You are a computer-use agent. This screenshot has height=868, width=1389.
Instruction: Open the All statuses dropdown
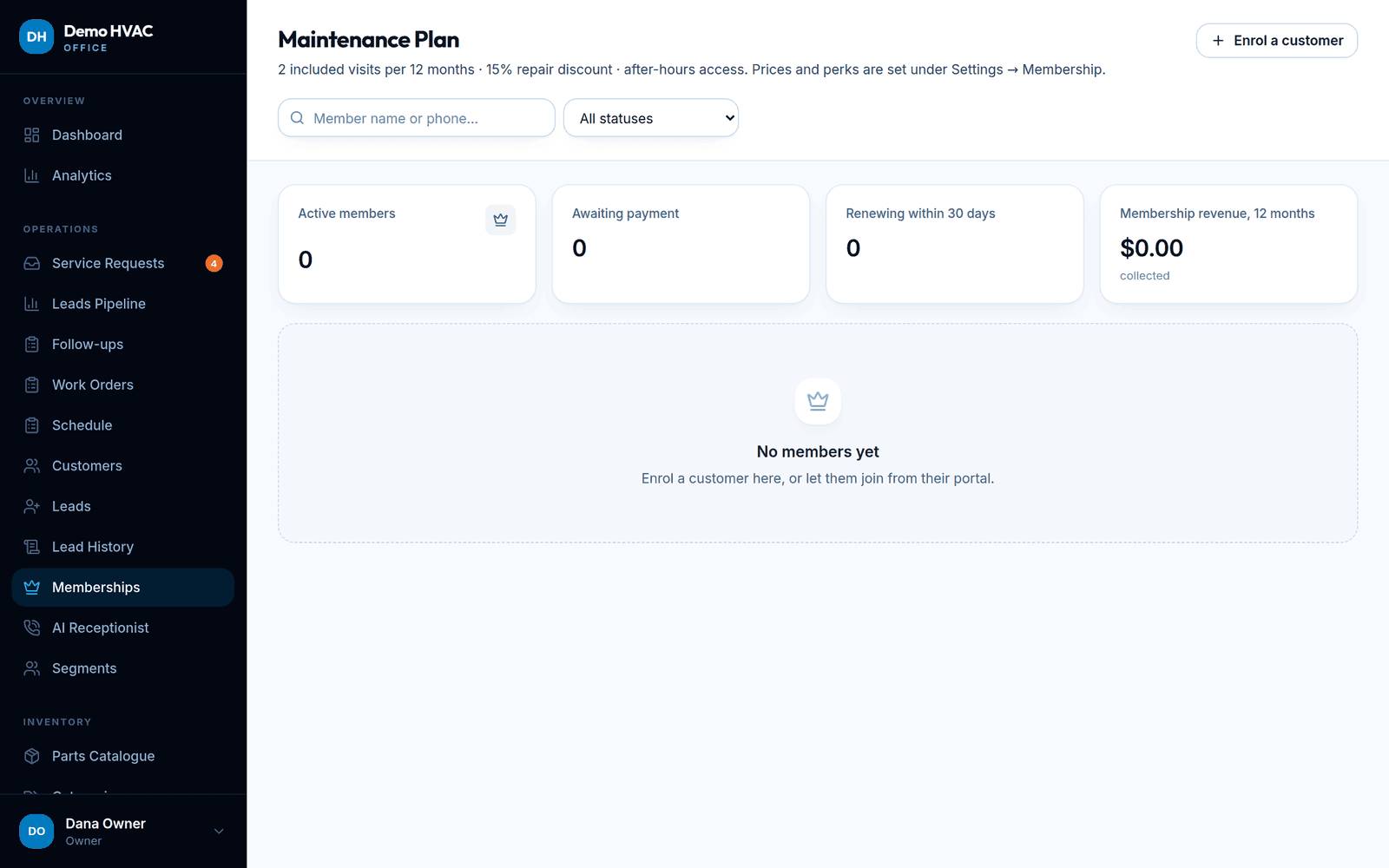(x=651, y=118)
